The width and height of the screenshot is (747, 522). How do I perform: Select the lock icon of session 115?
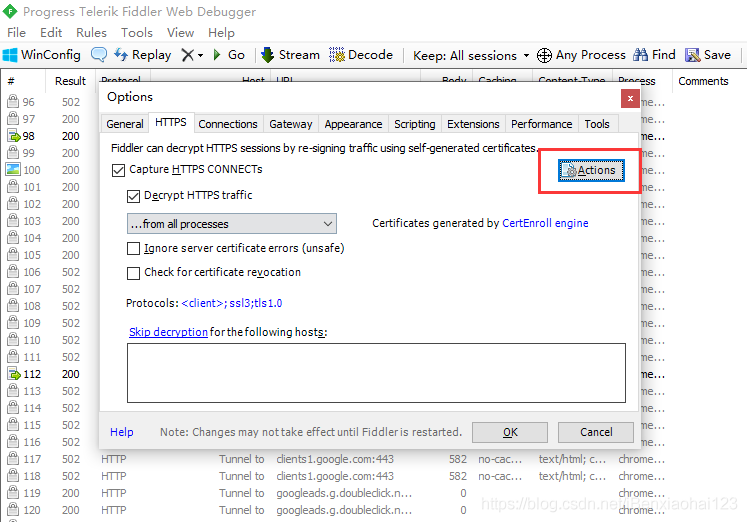(x=13, y=424)
